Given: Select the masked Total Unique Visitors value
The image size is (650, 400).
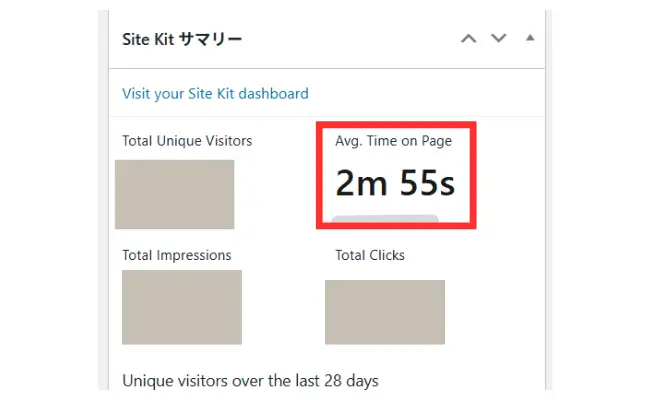Looking at the screenshot, I should [x=175, y=194].
